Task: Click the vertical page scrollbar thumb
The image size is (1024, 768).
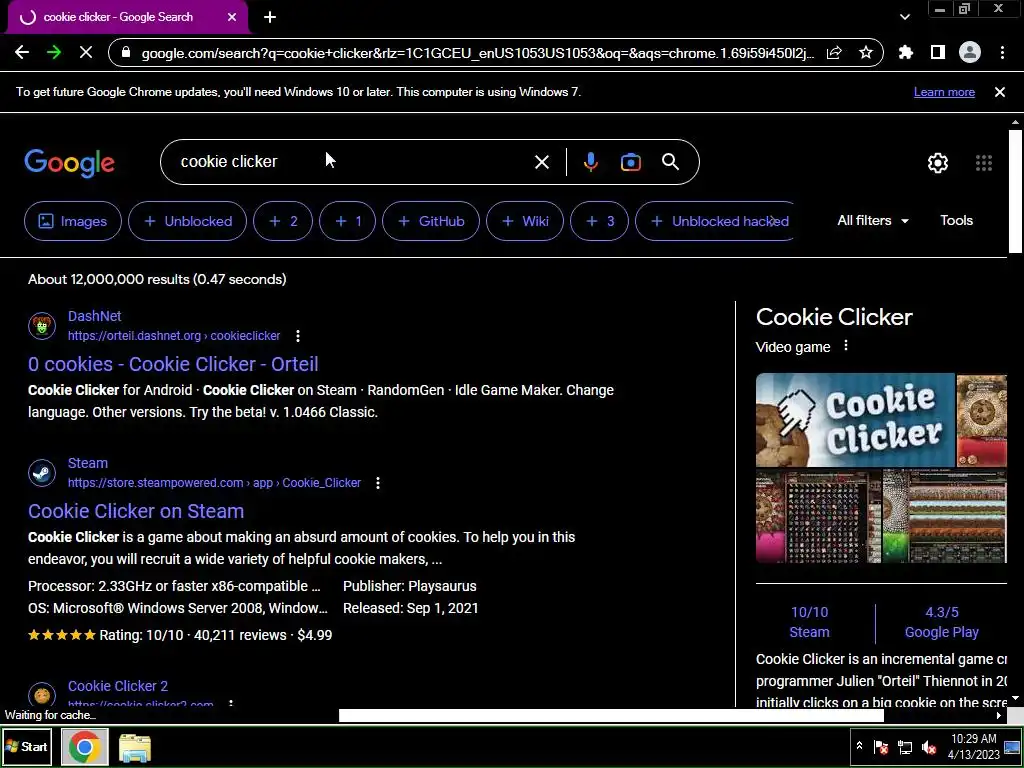Action: click(x=1015, y=191)
